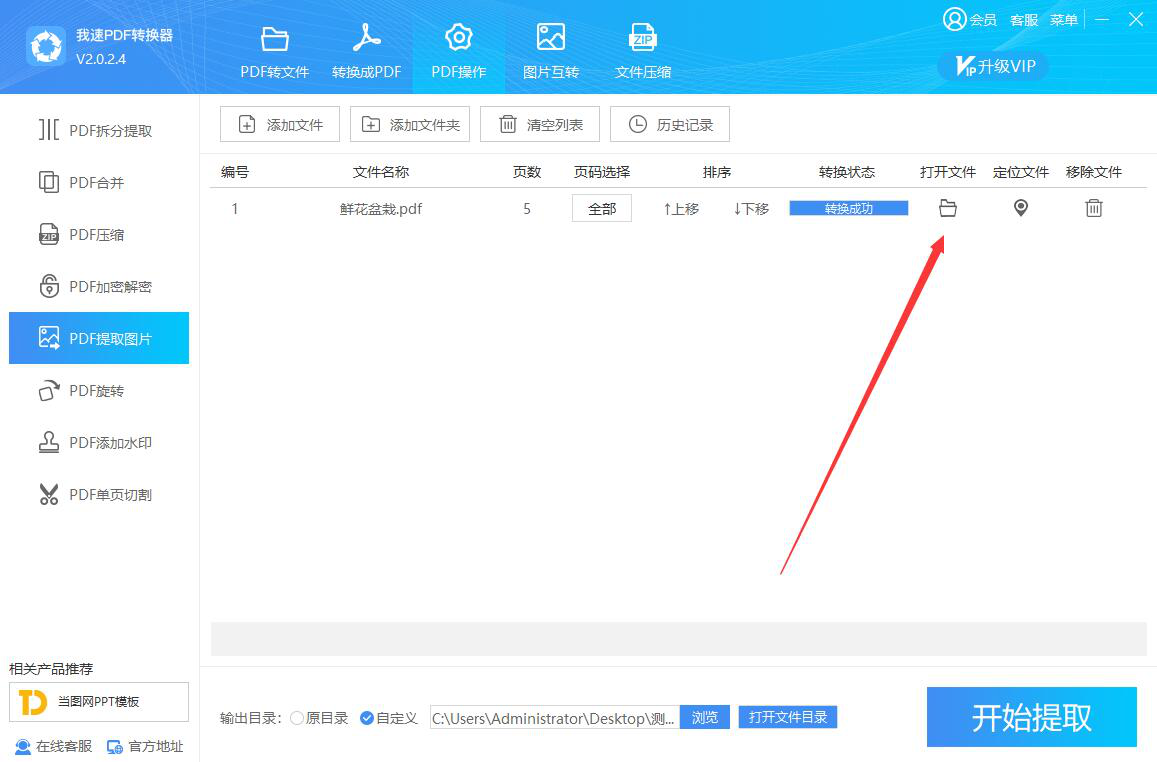Image resolution: width=1157 pixels, height=762 pixels.
Task: Move 鲜花盆栽.pdf up with 上移
Action: click(680, 209)
